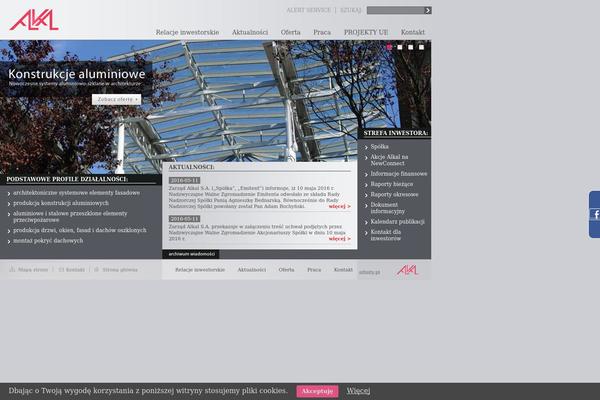Accept cookies with the Akceptuję button

[317, 391]
